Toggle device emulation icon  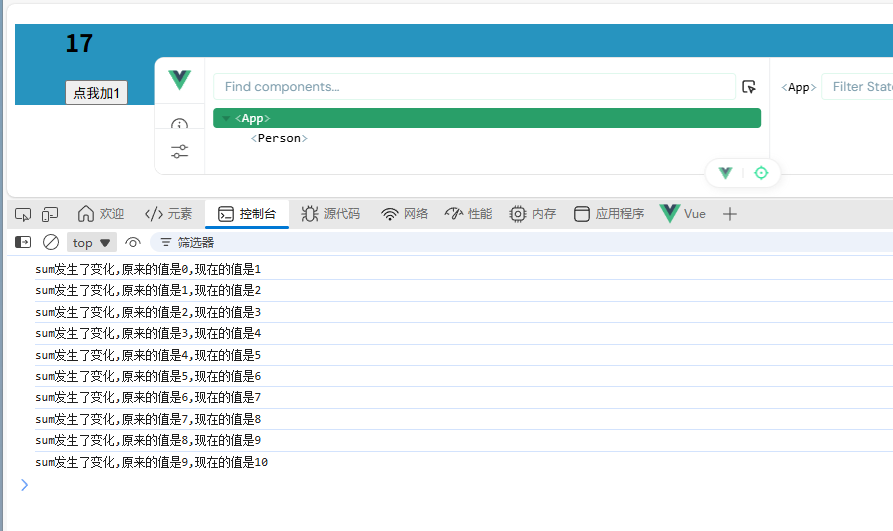click(x=50, y=214)
